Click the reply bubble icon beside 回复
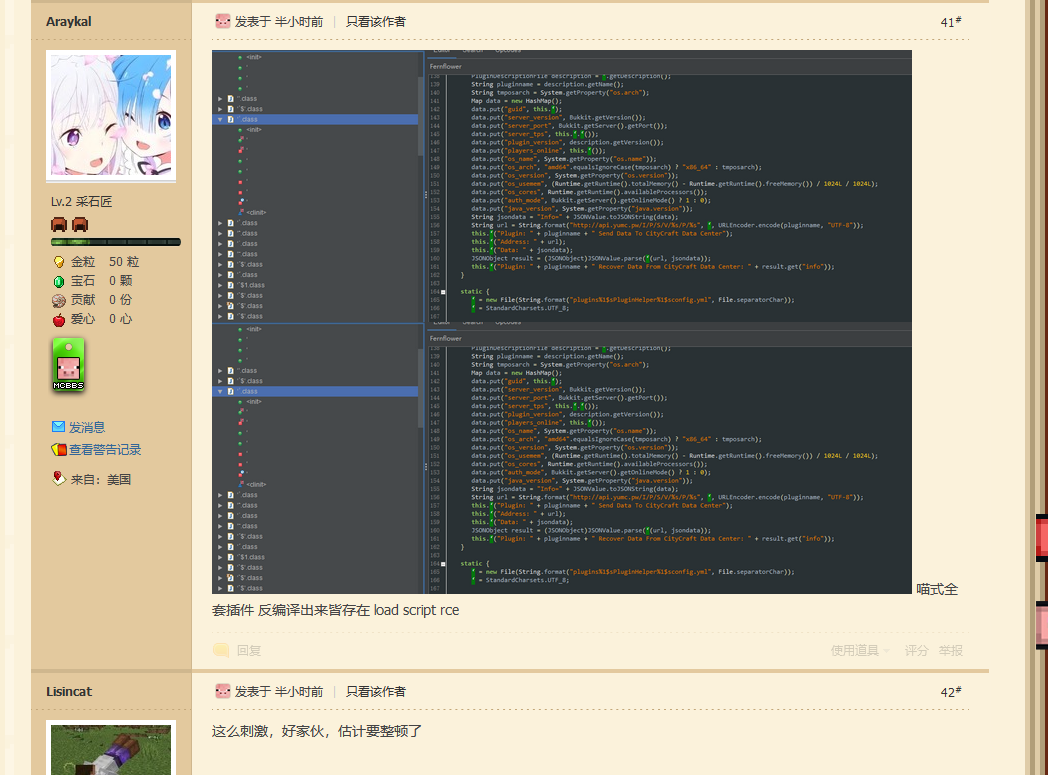 (221, 650)
